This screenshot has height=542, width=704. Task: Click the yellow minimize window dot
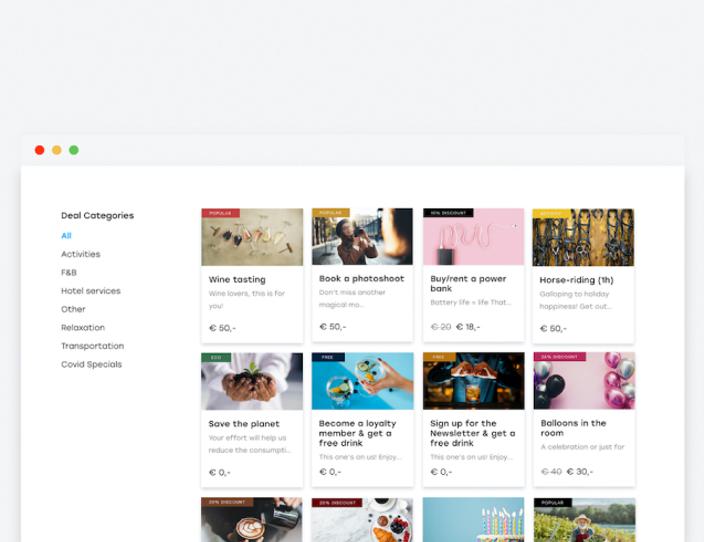point(57,150)
